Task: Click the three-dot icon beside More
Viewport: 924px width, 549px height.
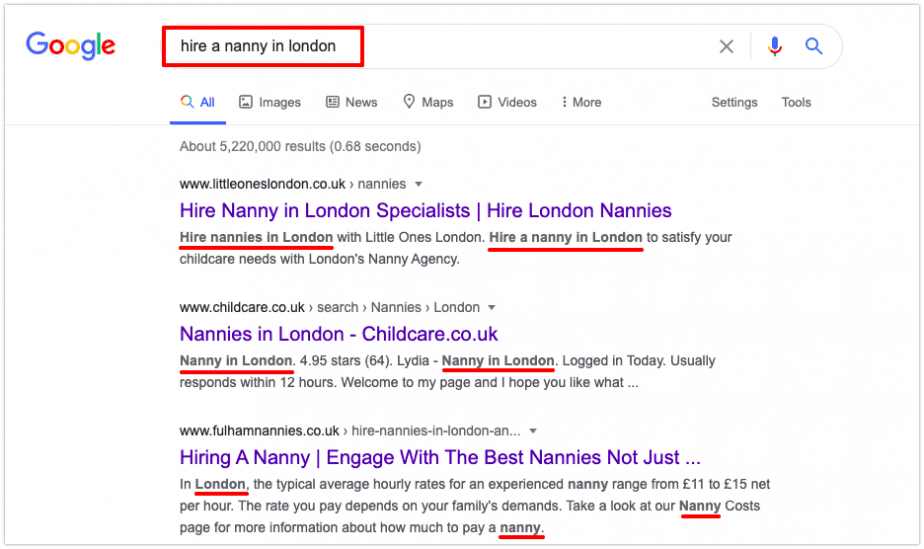Action: [x=564, y=102]
